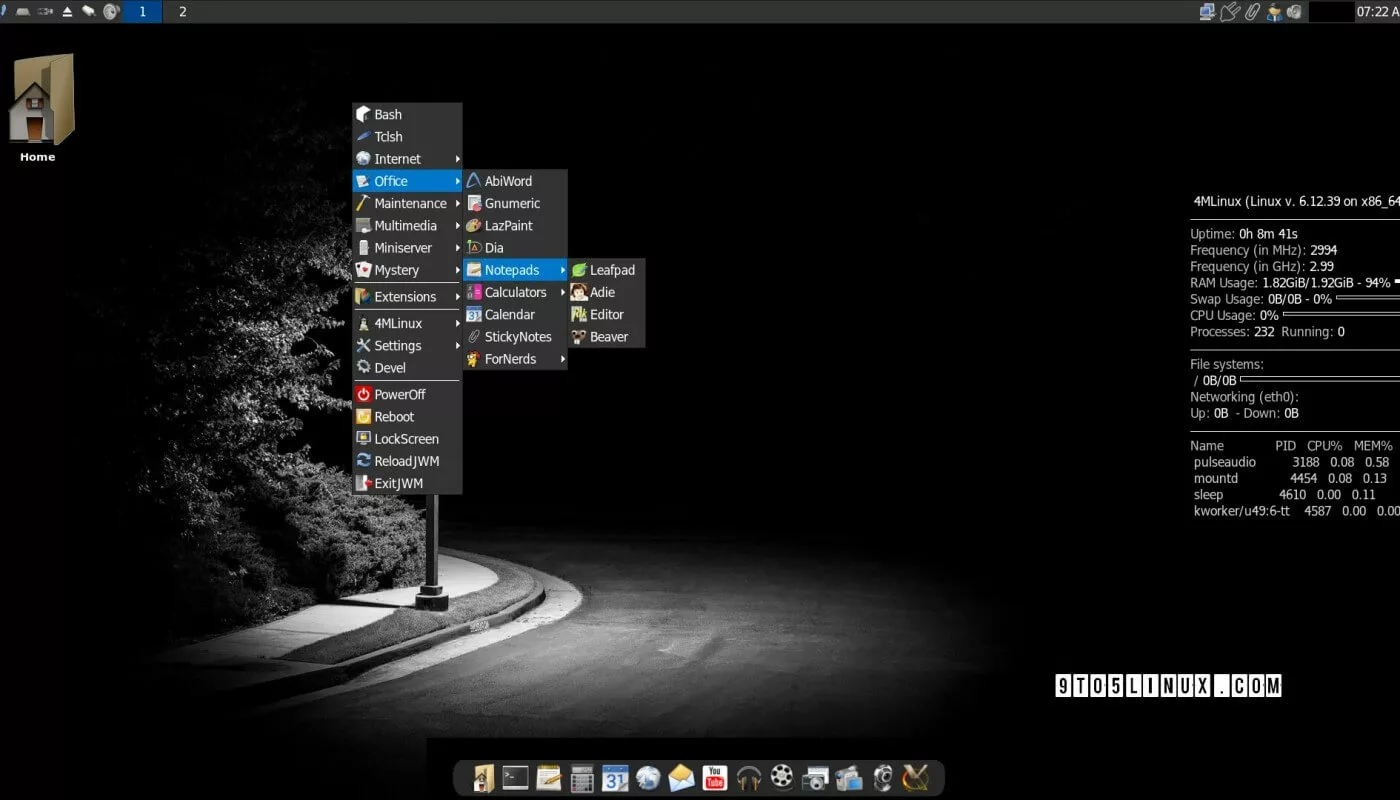1400x800 pixels.
Task: Open the network computers tray icon
Action: (x=1208, y=12)
